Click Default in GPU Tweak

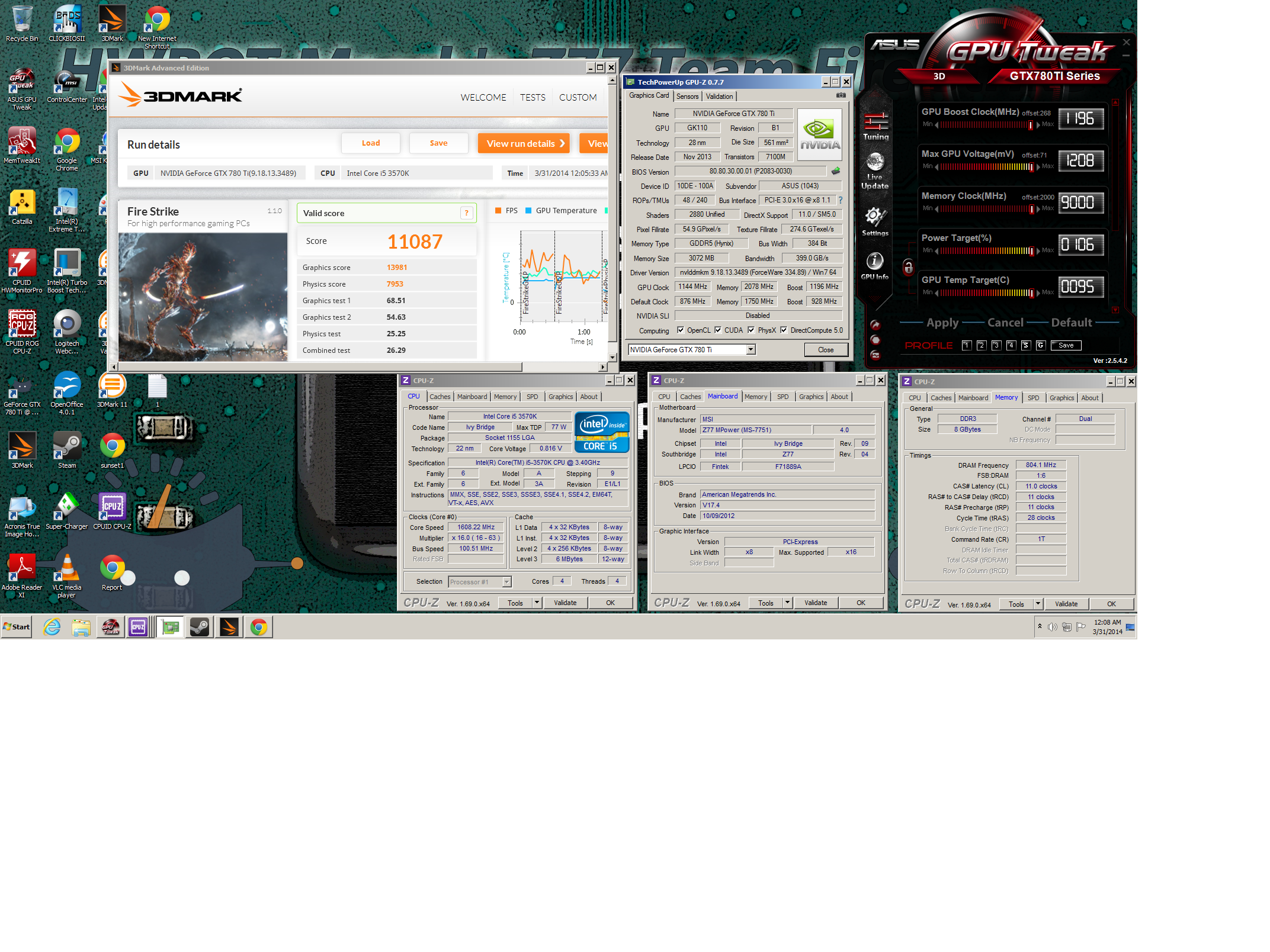tap(1071, 323)
